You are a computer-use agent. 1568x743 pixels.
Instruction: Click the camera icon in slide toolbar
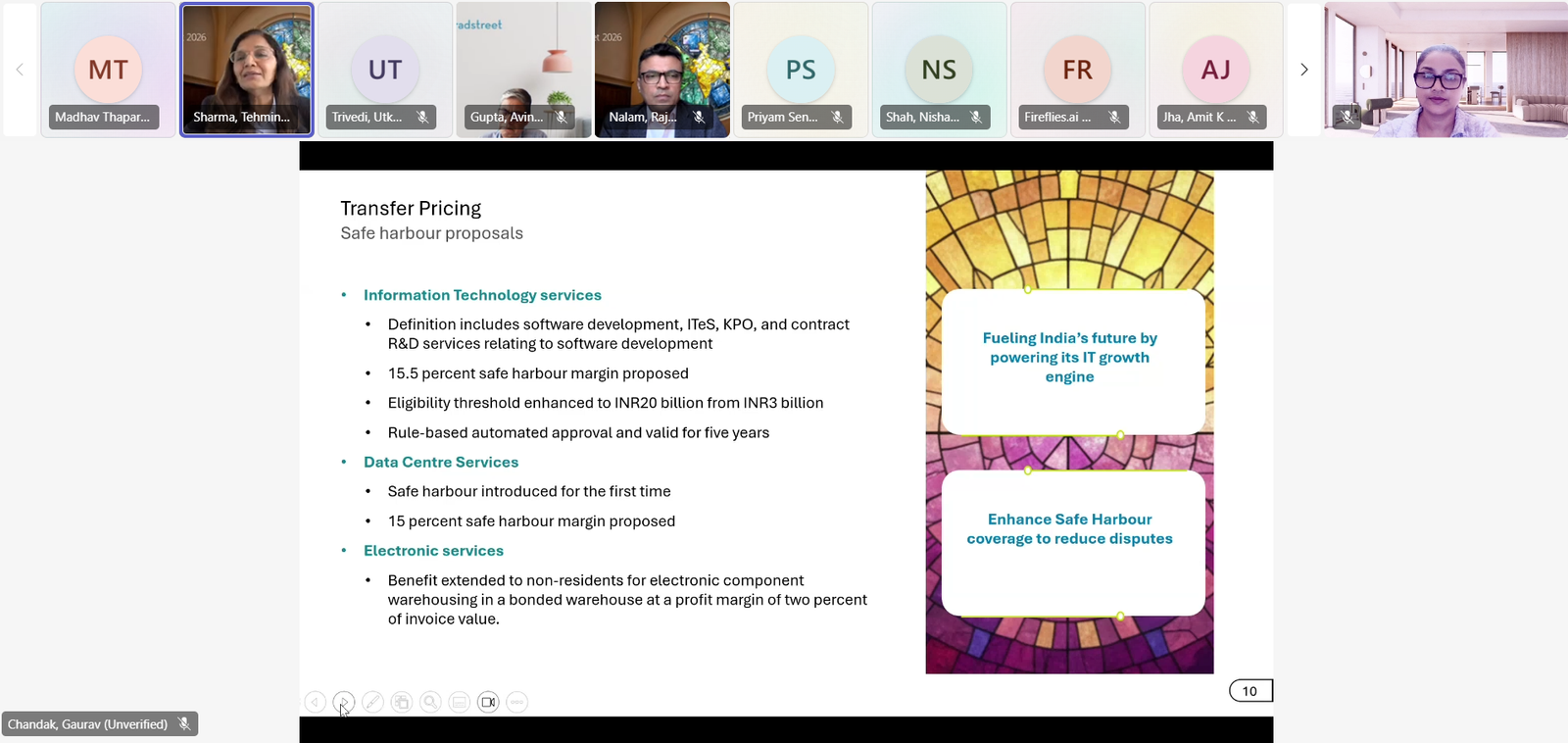(x=488, y=702)
